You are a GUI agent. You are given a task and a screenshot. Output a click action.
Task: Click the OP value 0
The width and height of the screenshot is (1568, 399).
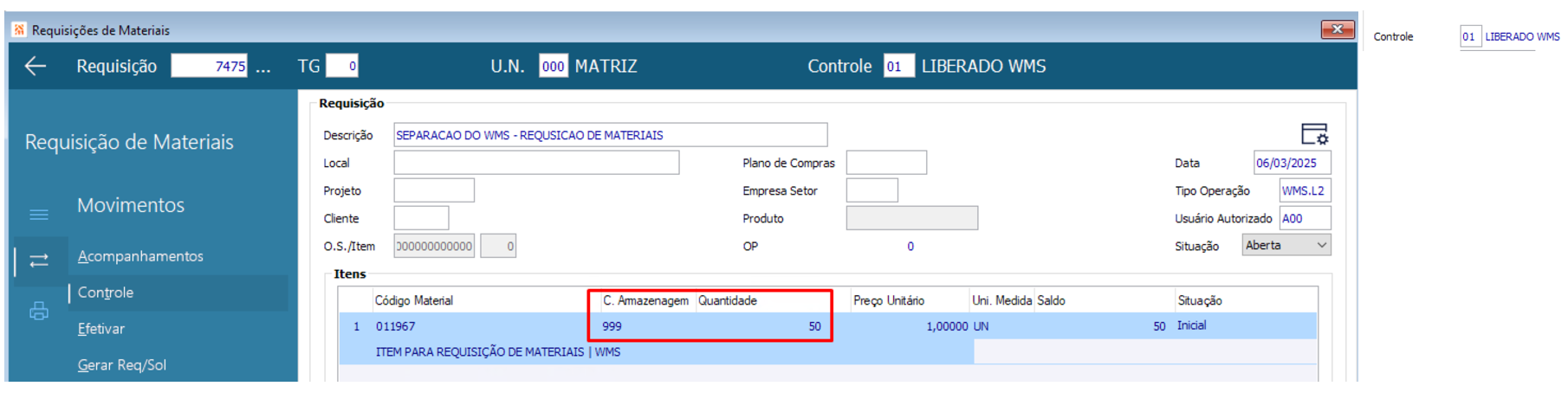(910, 247)
